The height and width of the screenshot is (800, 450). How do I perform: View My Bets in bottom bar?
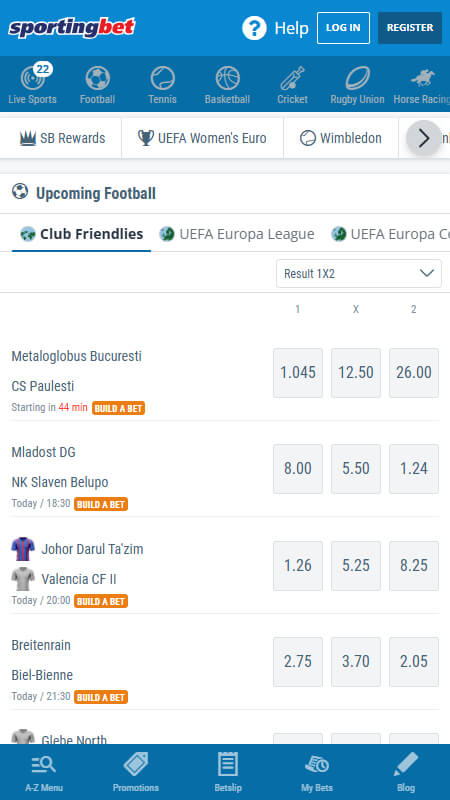316,772
